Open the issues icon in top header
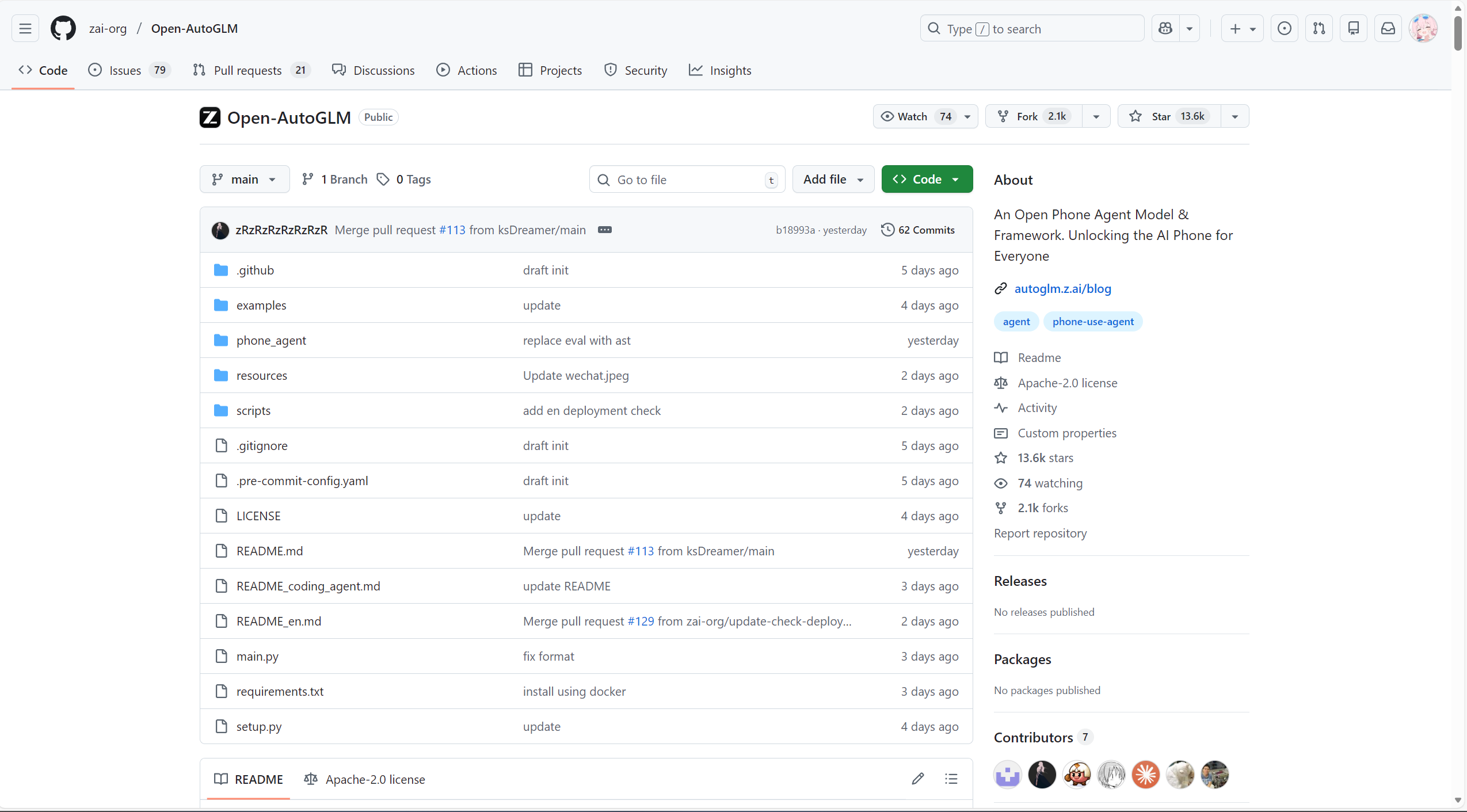Screen dimensions: 1467x812 (x=1284, y=28)
